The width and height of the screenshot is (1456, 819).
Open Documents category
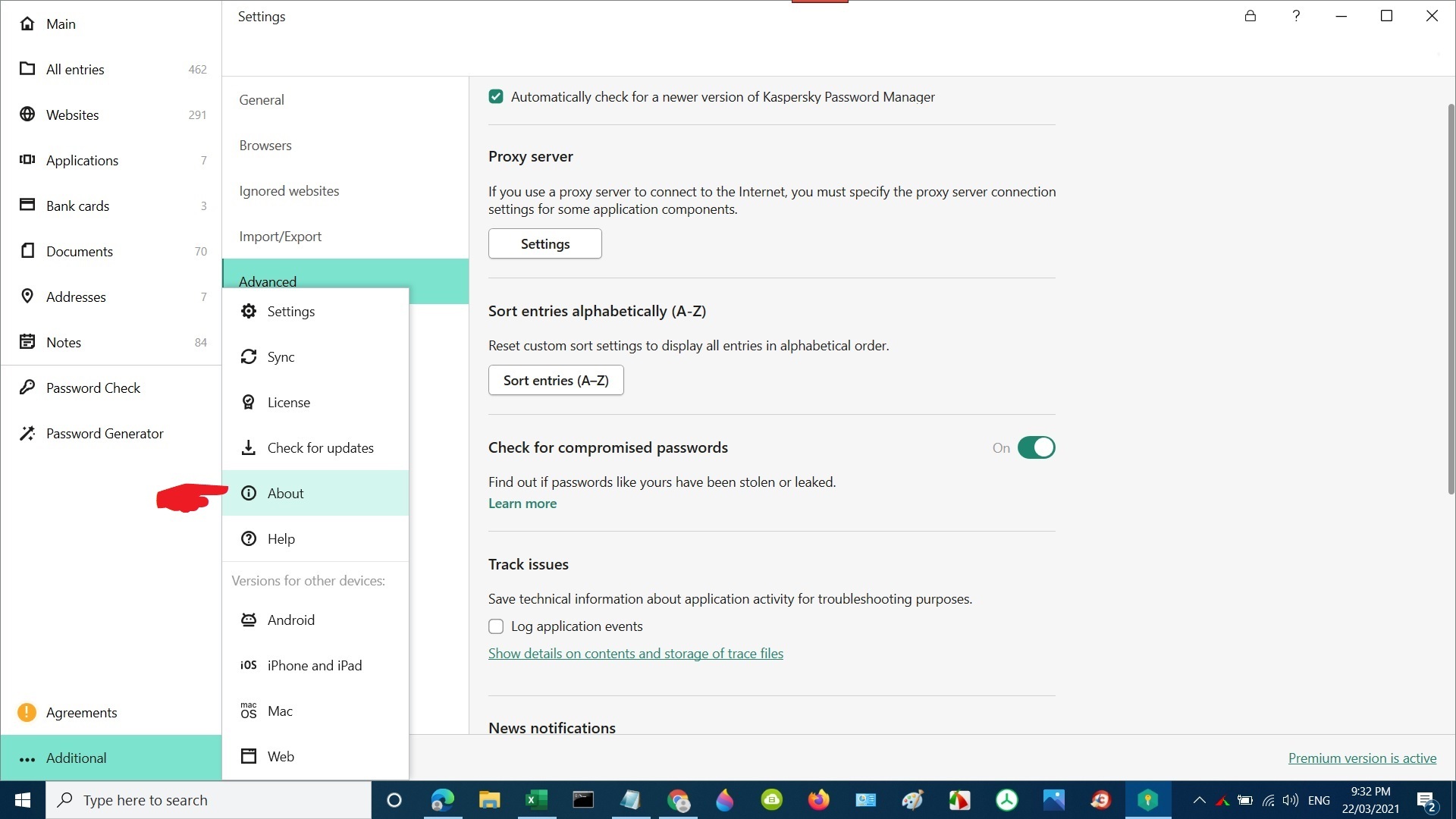click(111, 251)
